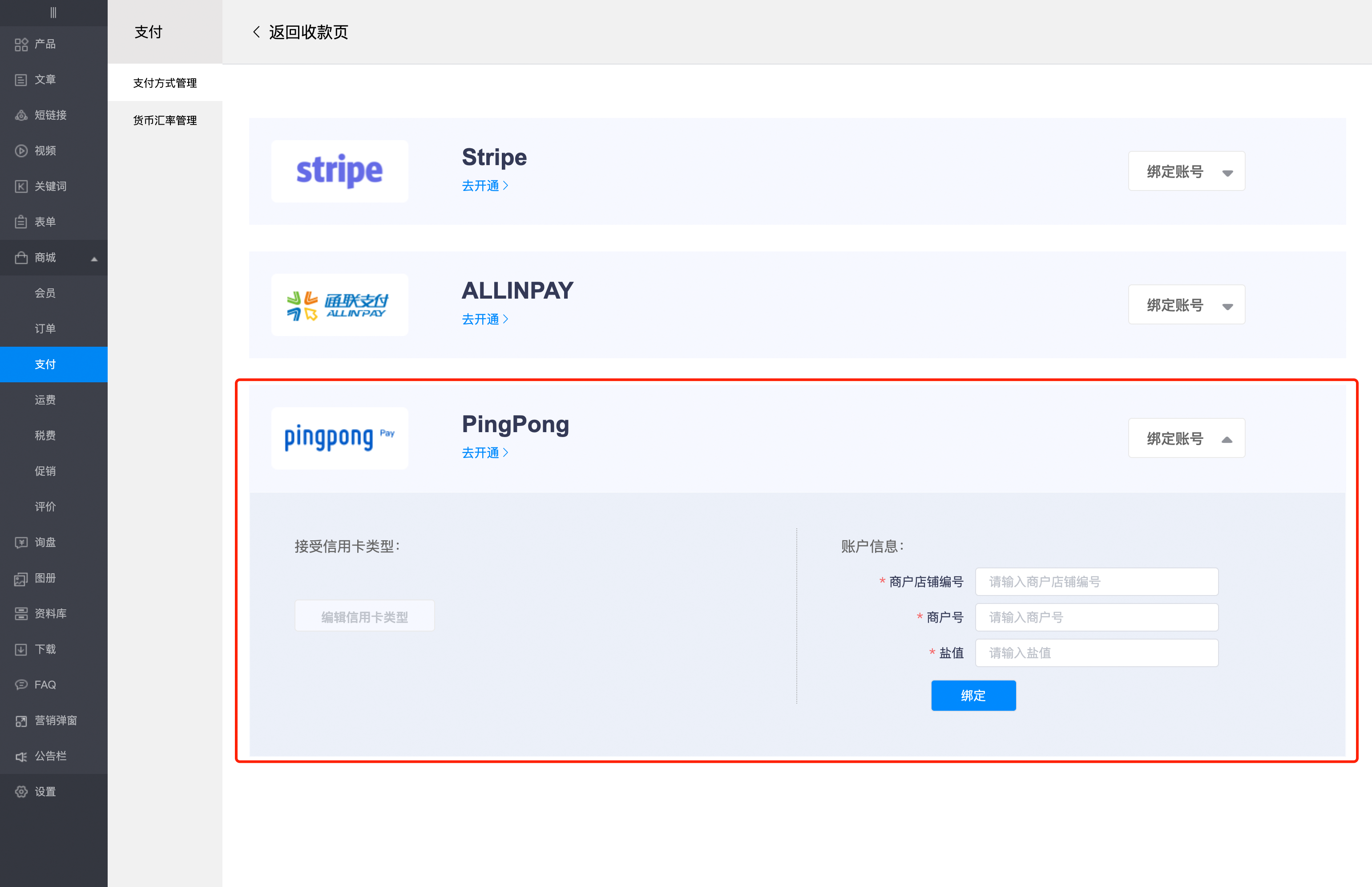
Task: Select the 订单 submenu item
Action: 45,329
